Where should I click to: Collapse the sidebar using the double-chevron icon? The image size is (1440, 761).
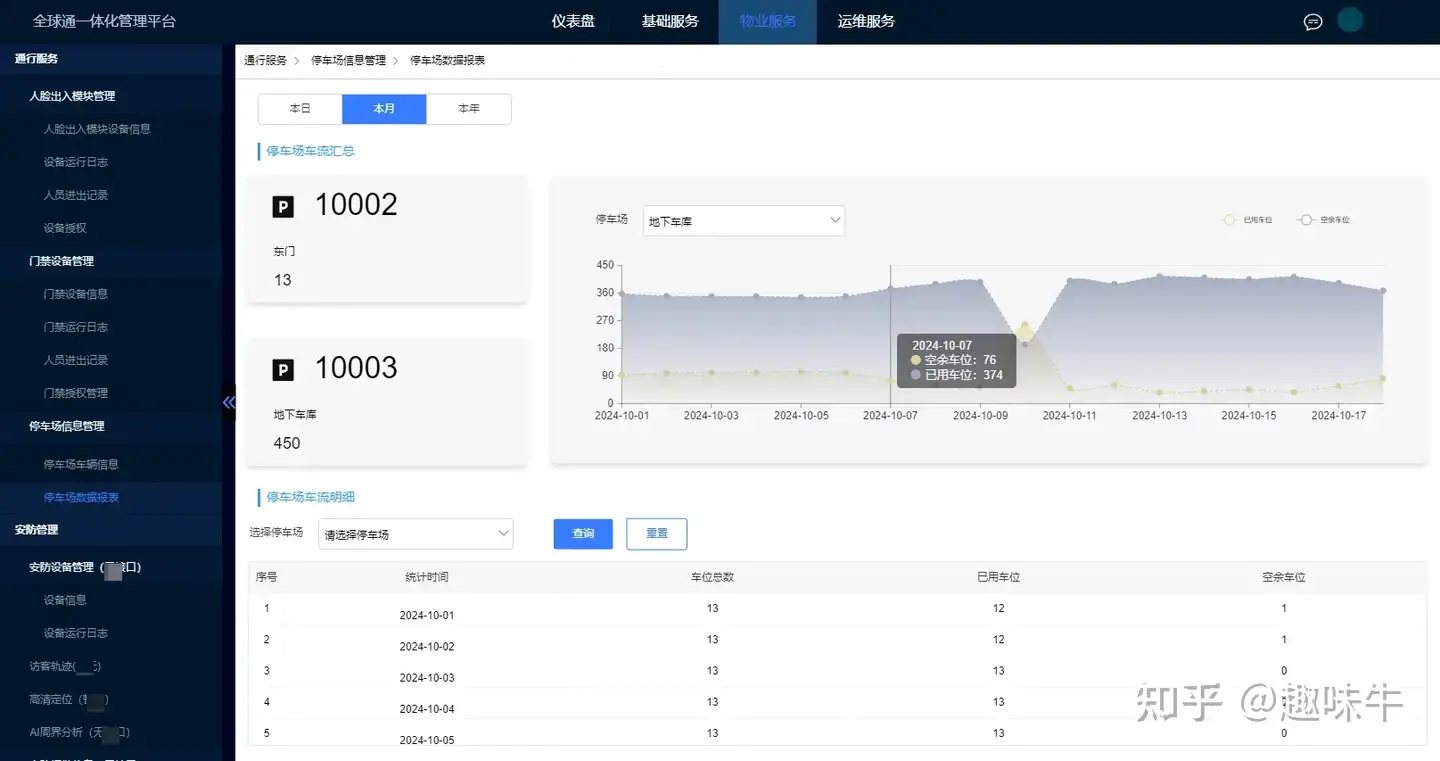click(x=229, y=402)
